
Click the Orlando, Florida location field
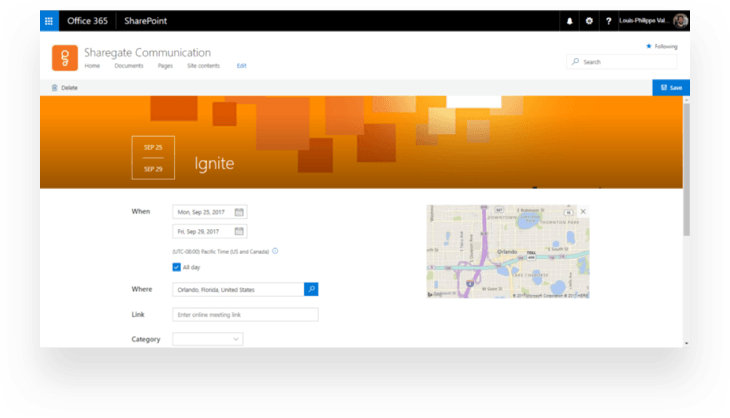point(238,290)
